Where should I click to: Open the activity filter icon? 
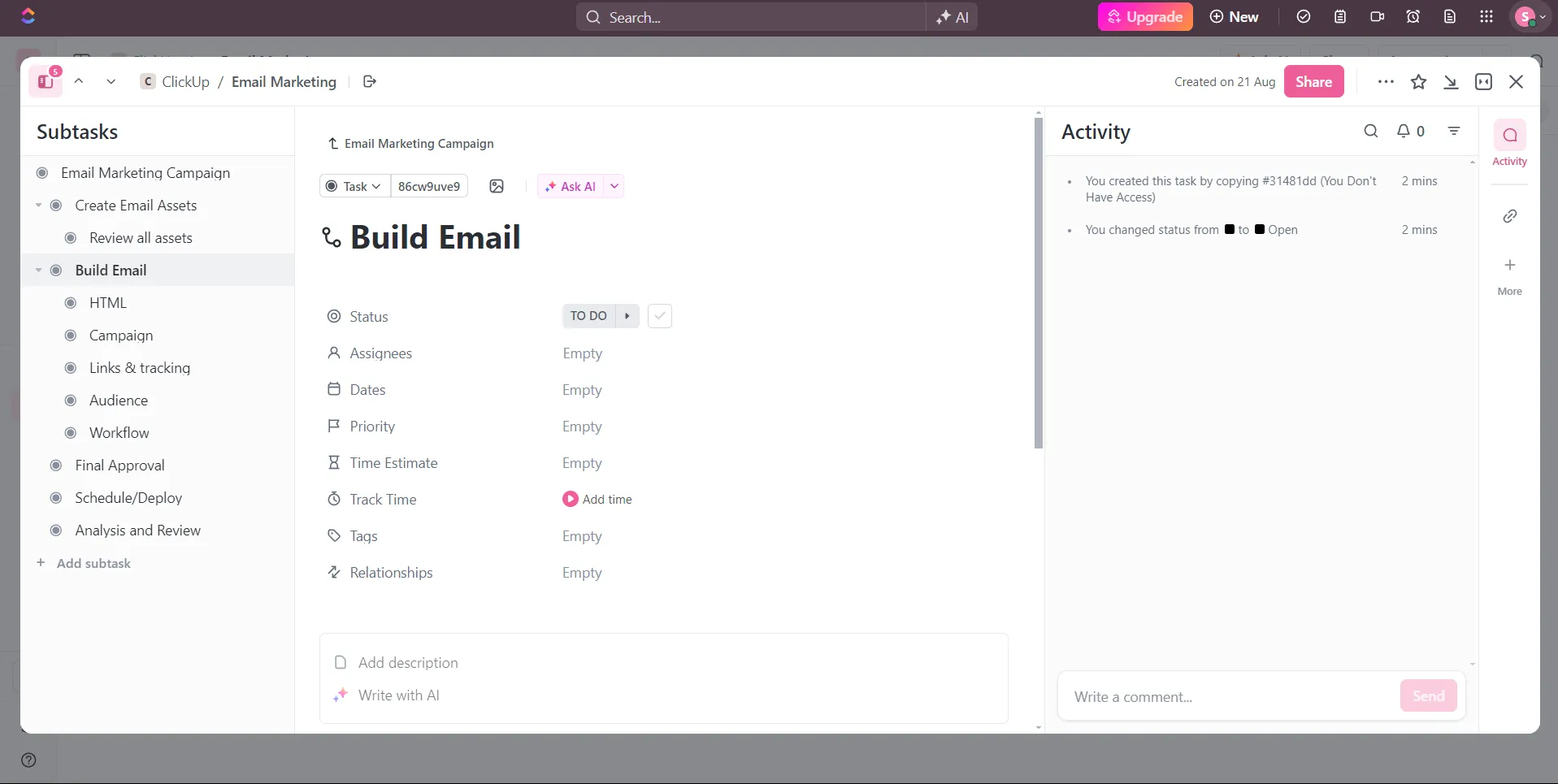coord(1454,131)
